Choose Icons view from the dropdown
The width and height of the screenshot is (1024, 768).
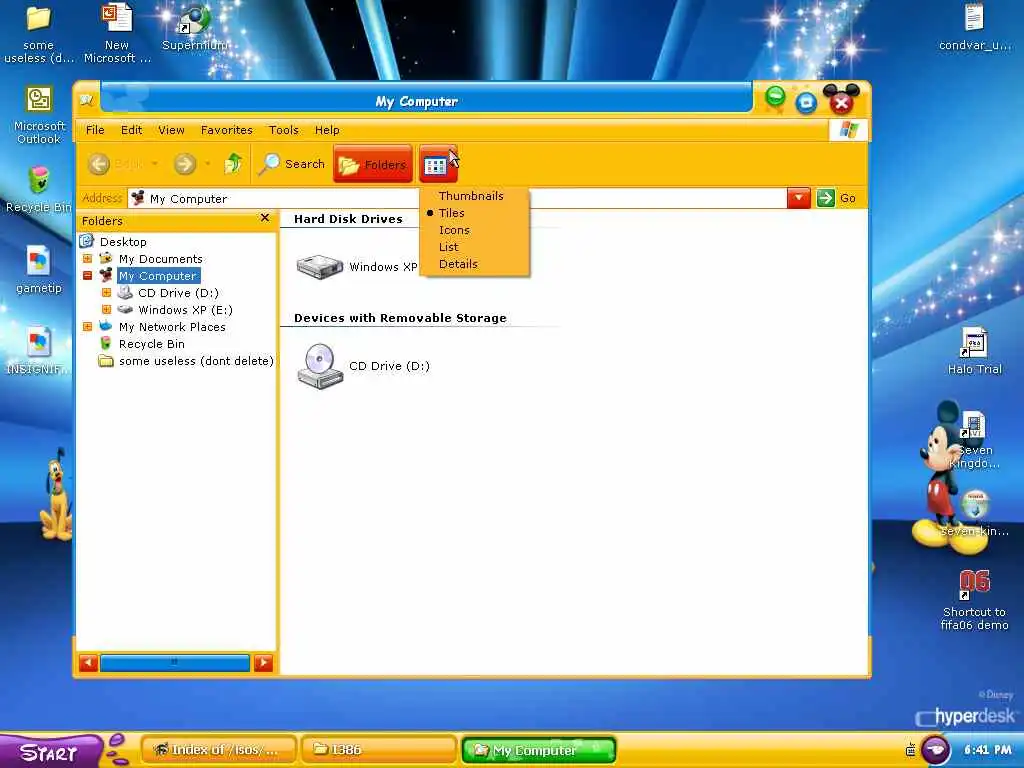coord(454,230)
